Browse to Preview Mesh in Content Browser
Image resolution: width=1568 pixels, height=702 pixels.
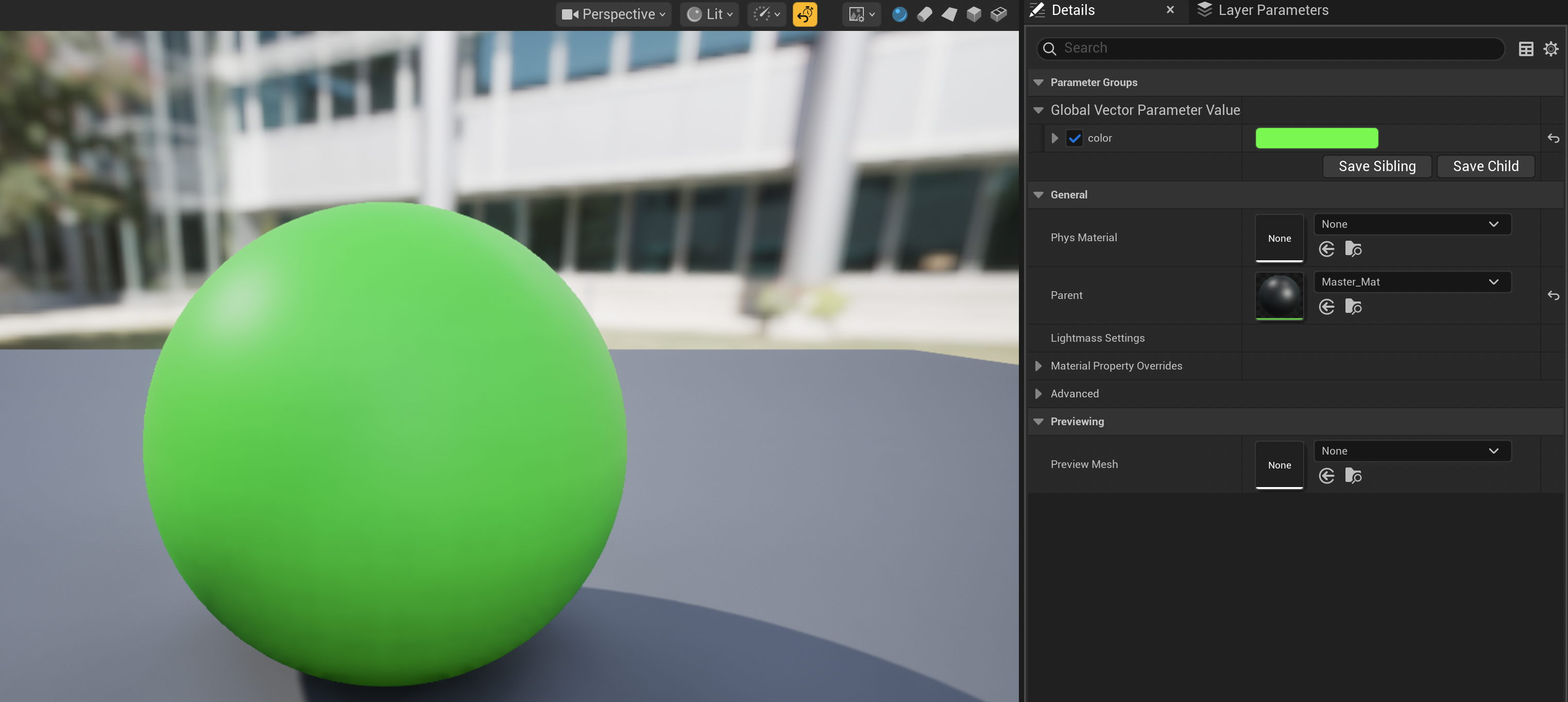[x=1353, y=476]
